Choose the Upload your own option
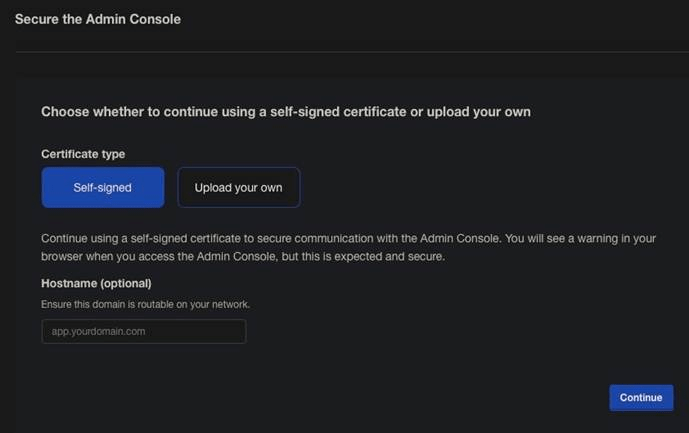This screenshot has width=689, height=433. 238,187
